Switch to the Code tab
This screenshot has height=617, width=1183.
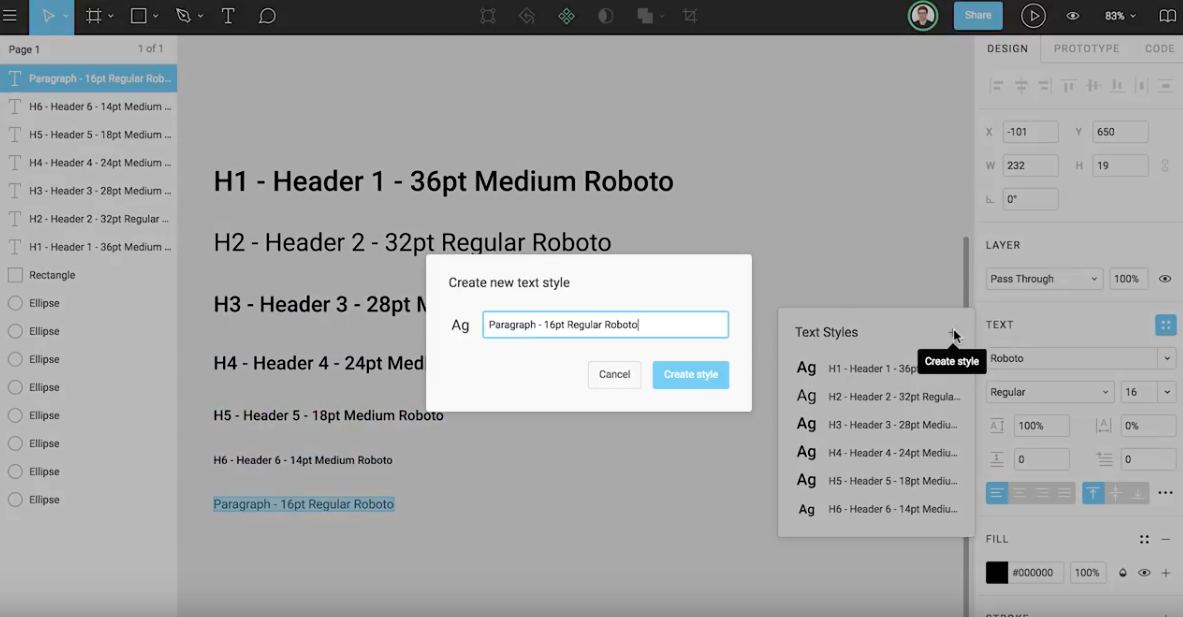point(1159,48)
